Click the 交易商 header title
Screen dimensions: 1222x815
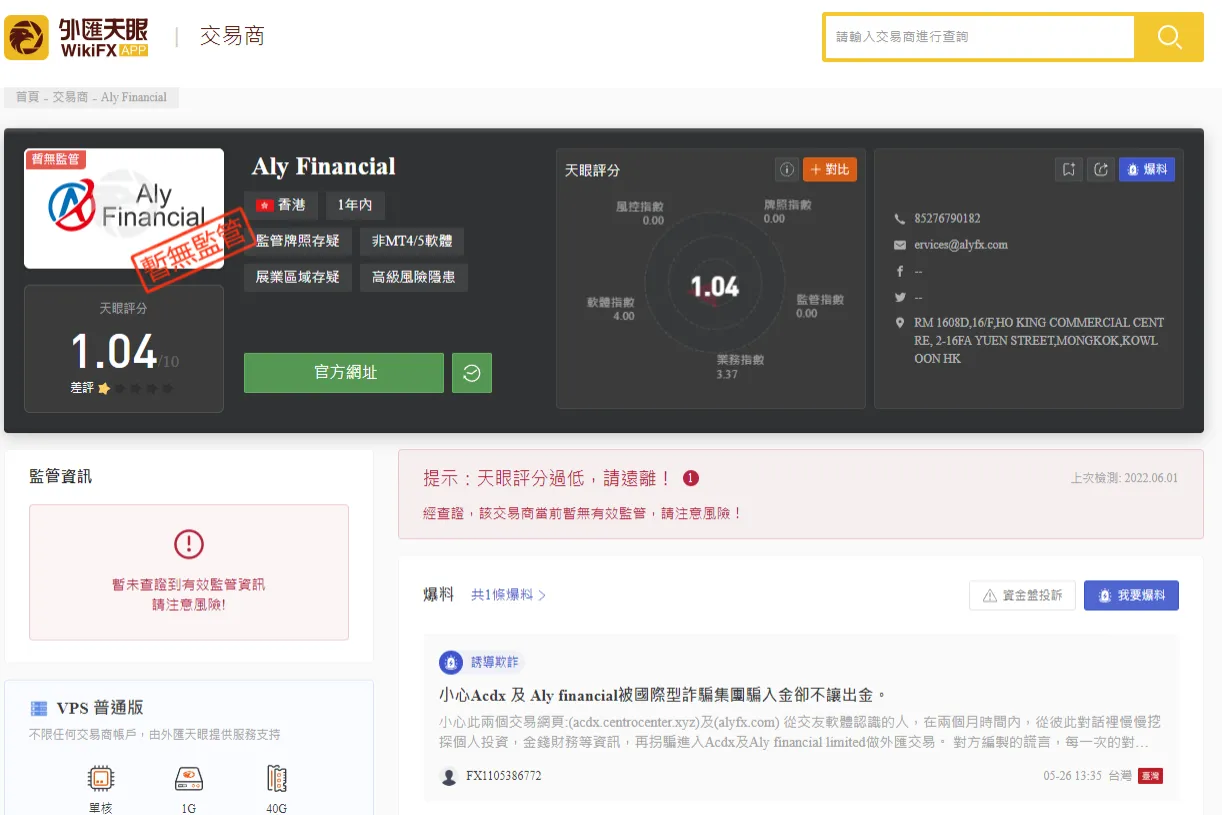[232, 37]
